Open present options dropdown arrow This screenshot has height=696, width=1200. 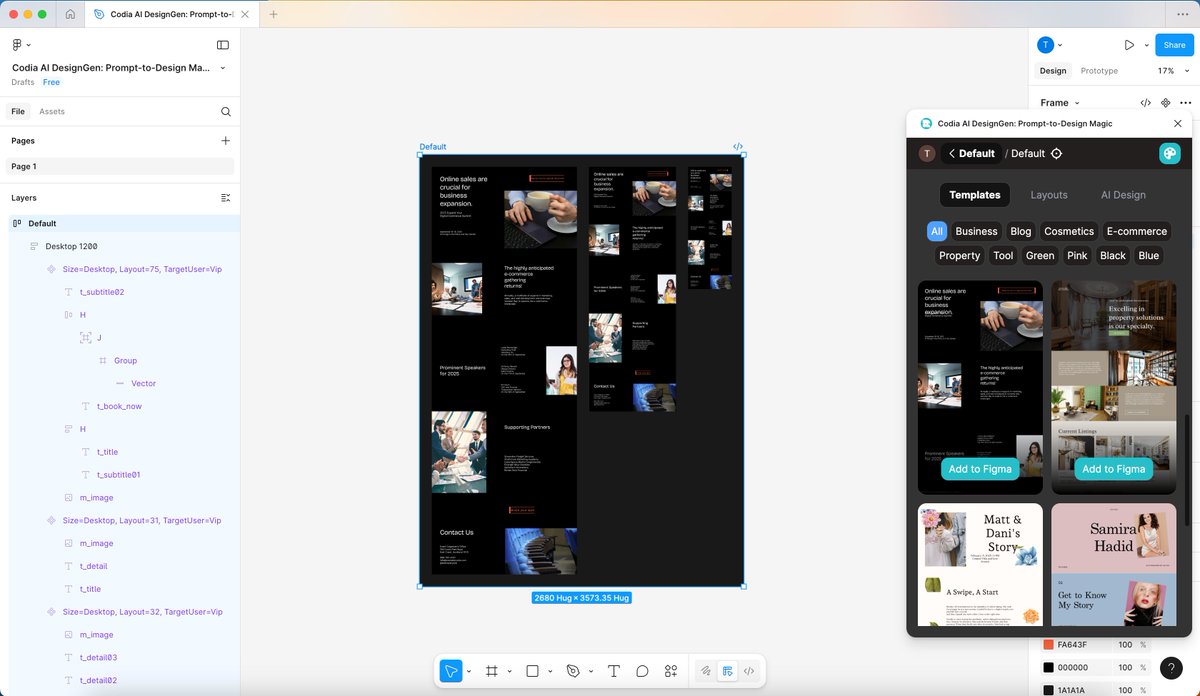[x=1146, y=45]
